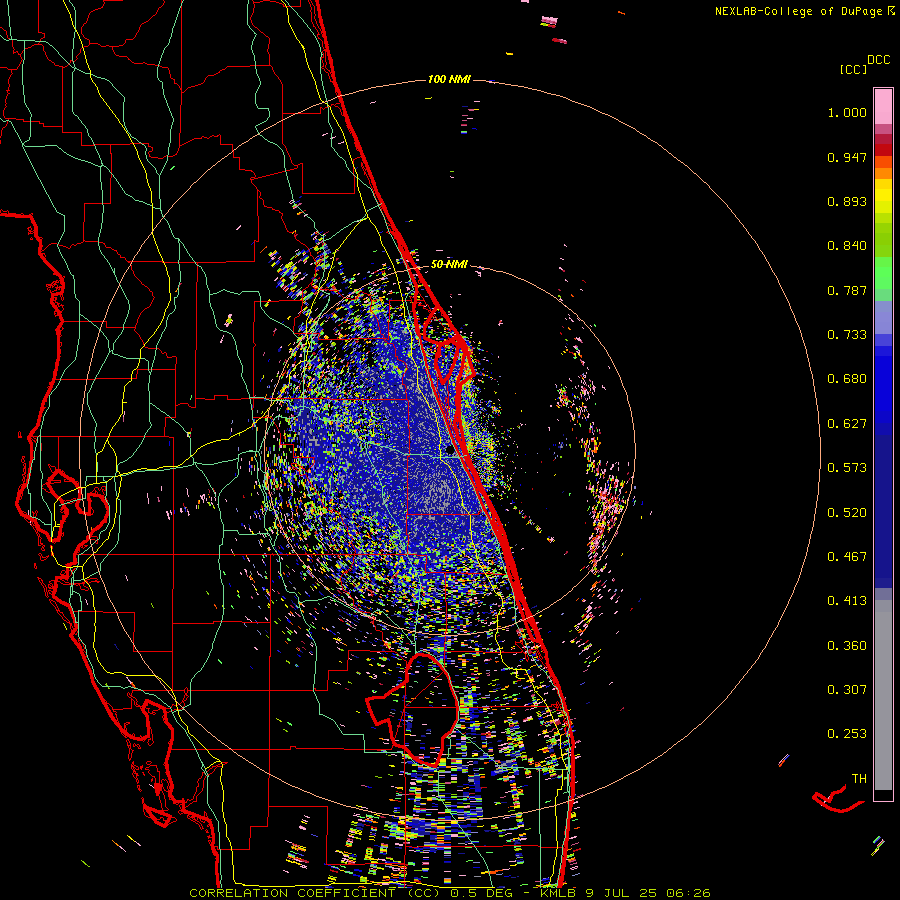Click the red segment of the color bar
Screen dimensions: 900x900
coord(883,149)
